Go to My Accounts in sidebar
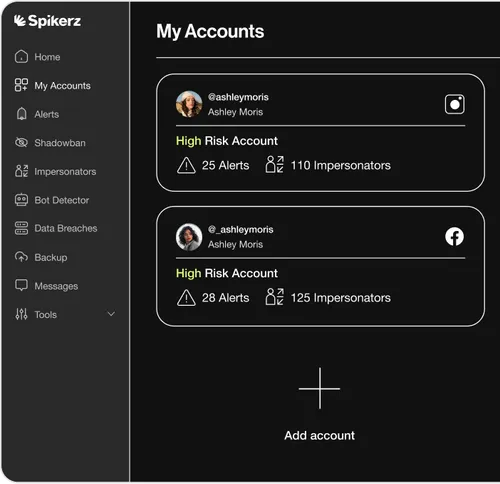 pos(62,86)
